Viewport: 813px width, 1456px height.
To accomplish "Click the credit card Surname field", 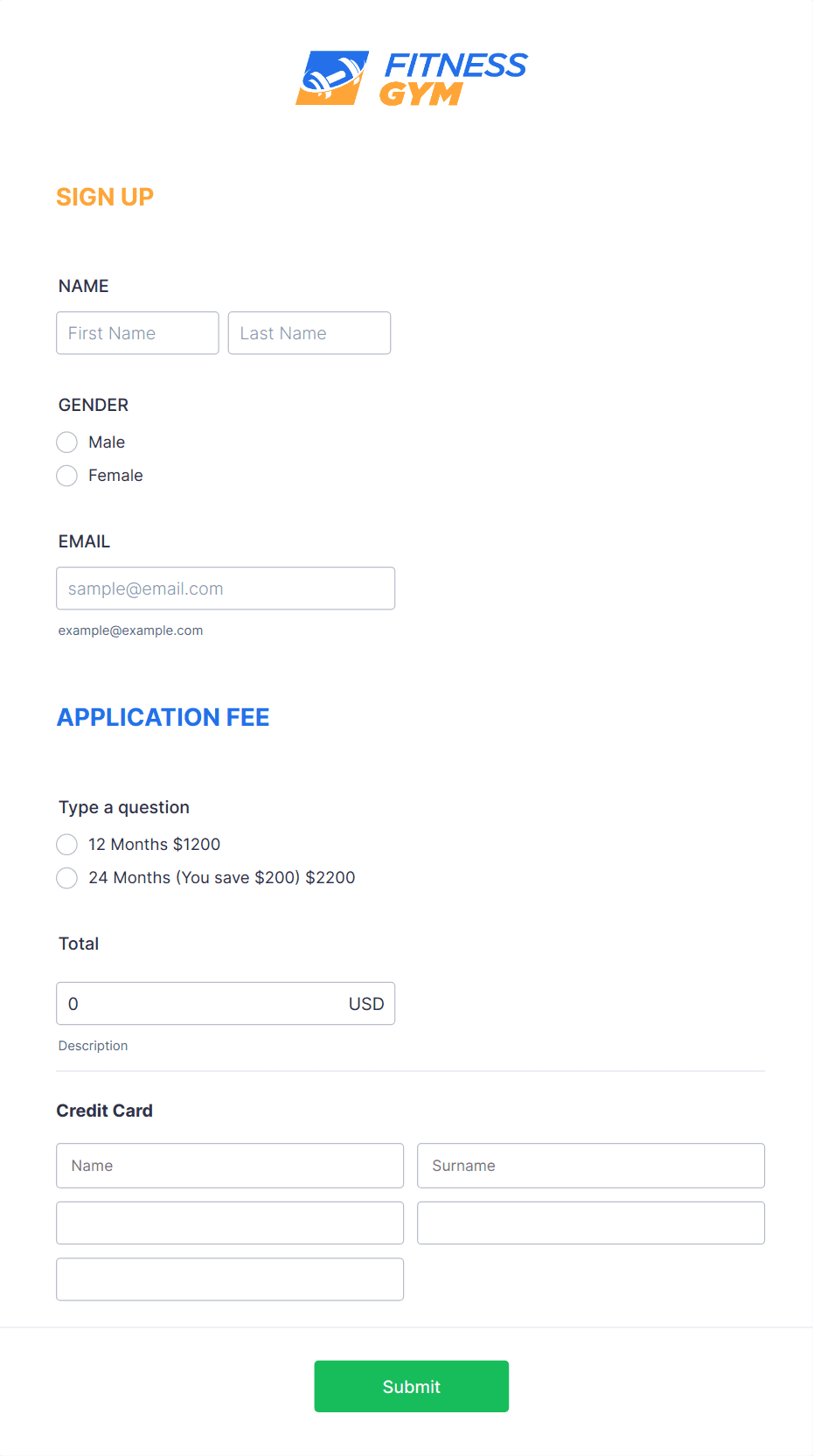I will tap(590, 1166).
